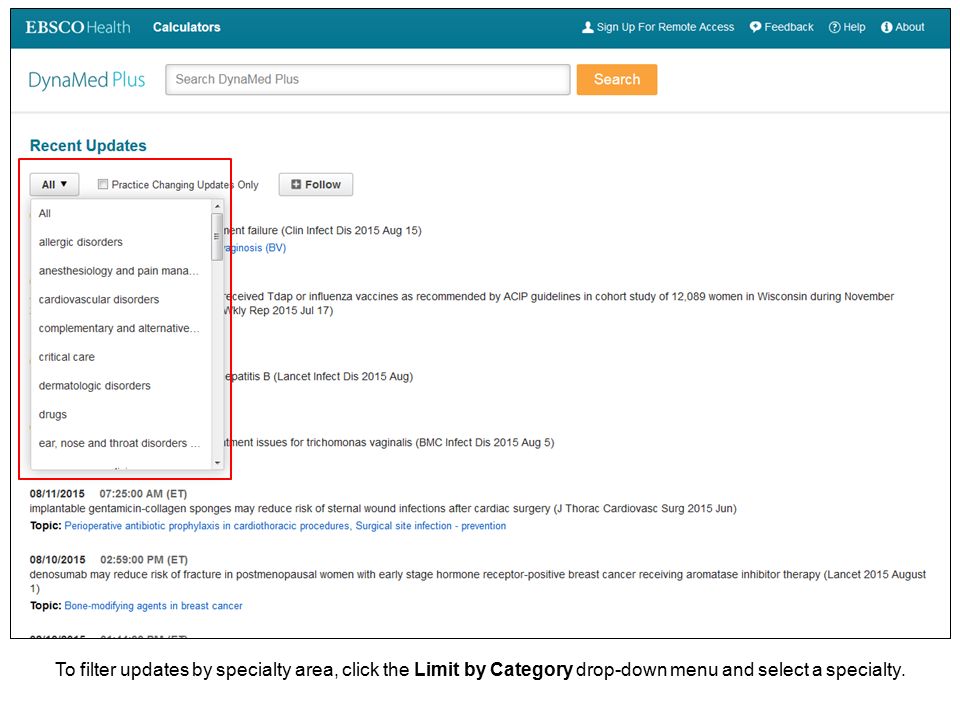Viewport: 960px width, 720px height.
Task: Click the category list scrollbar thumb
Action: coord(217,236)
